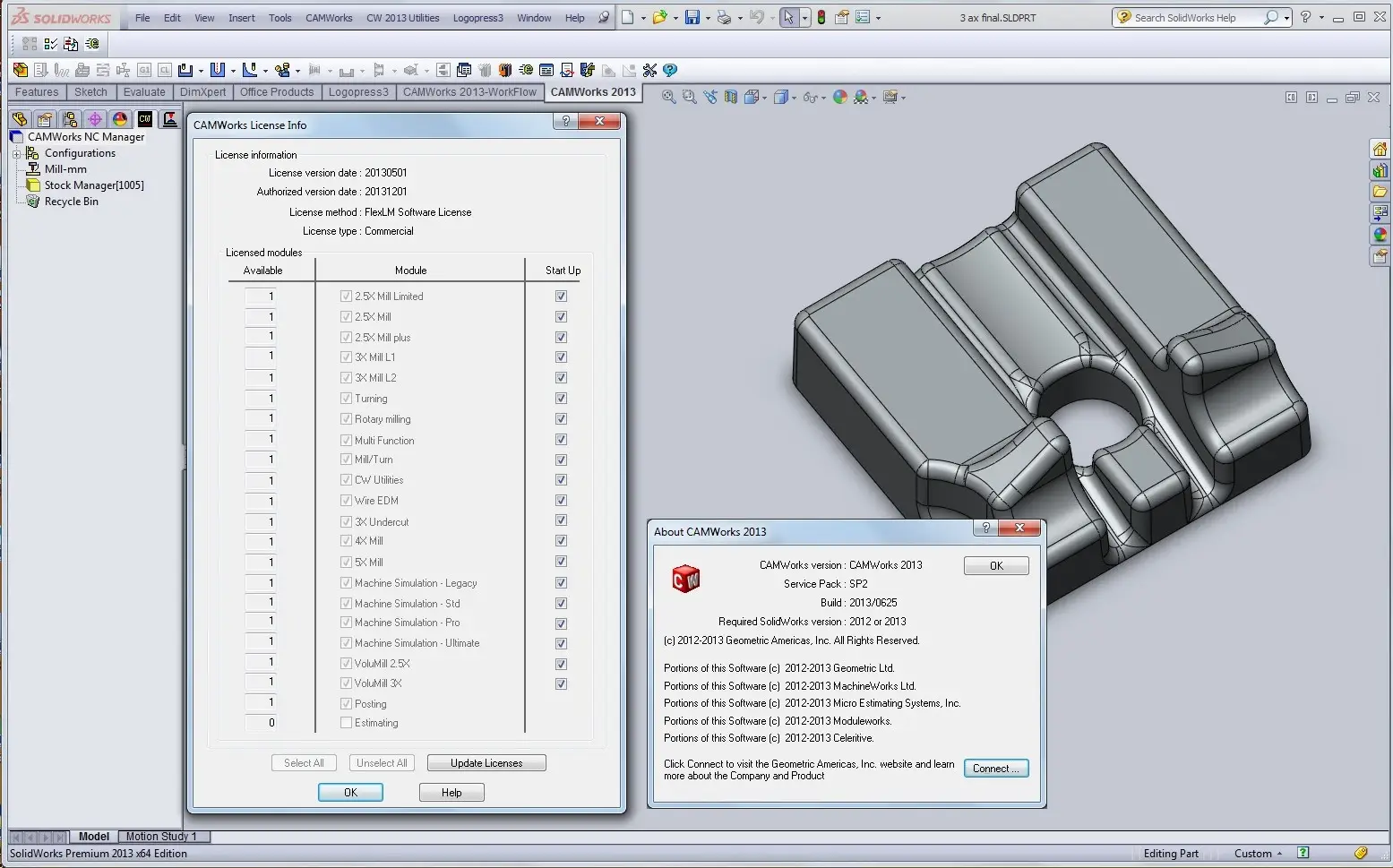Switch to the DimXpert tab
Viewport: 1393px width, 868px height.
pyautogui.click(x=202, y=92)
